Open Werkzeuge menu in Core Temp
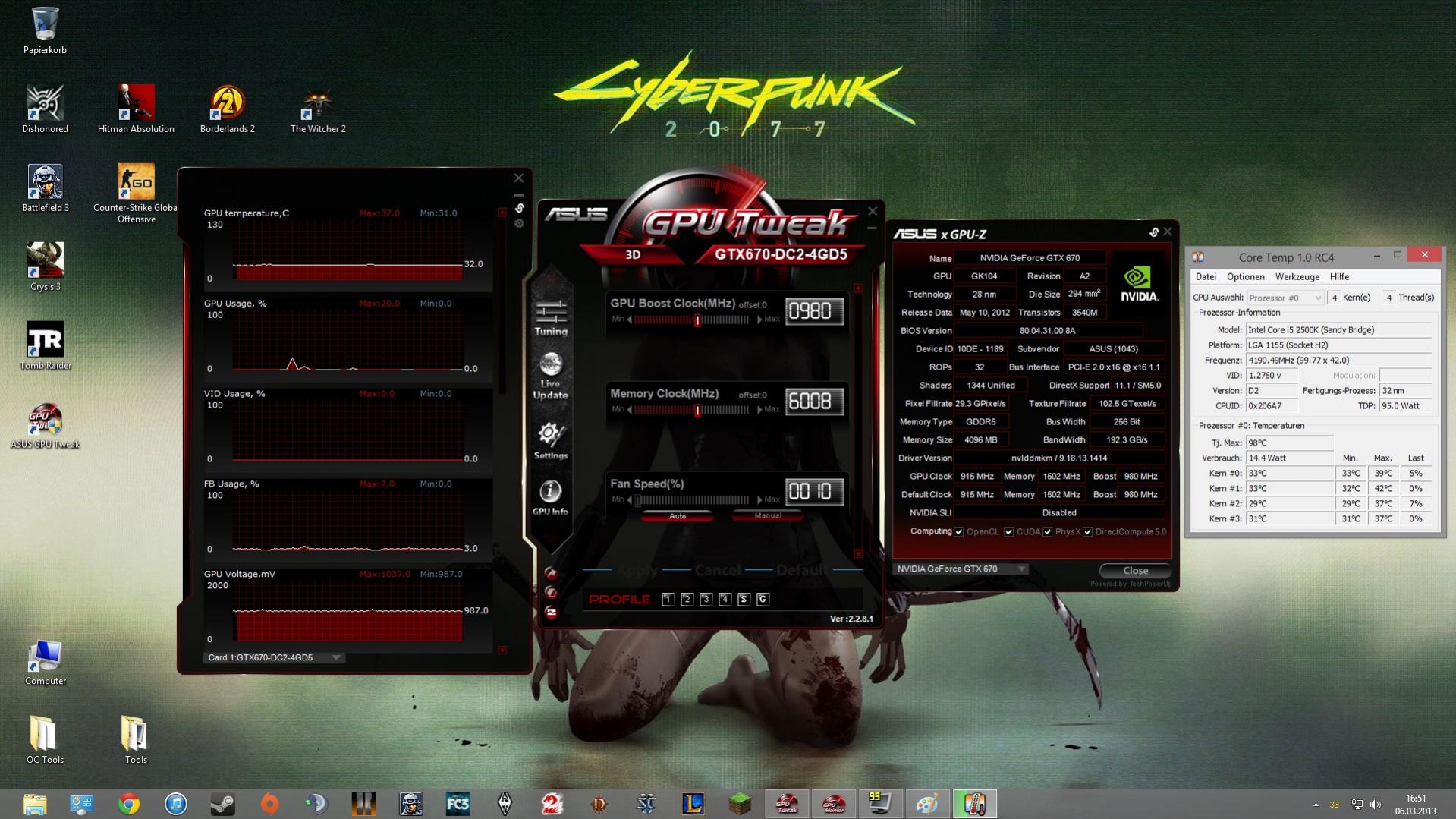Viewport: 1456px width, 819px height. click(1297, 277)
